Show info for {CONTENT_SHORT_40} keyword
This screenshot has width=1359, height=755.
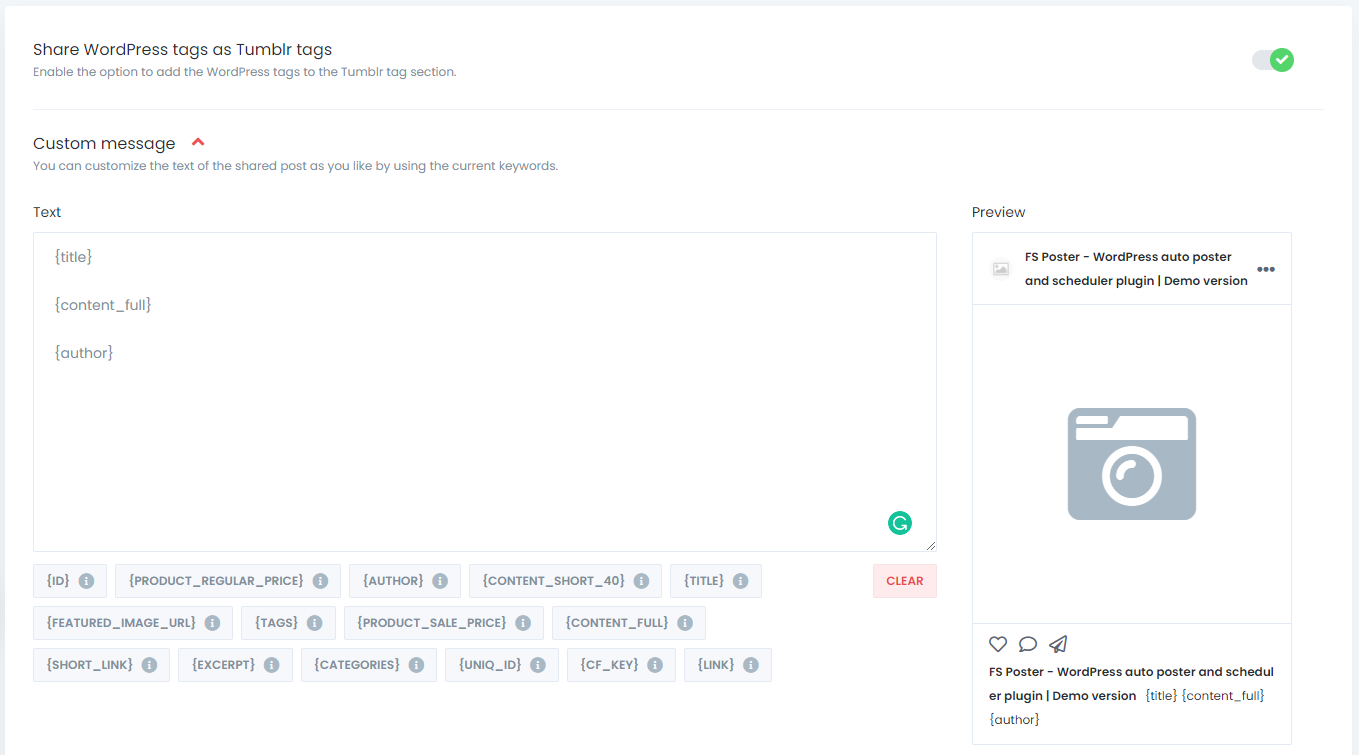pyautogui.click(x=641, y=581)
